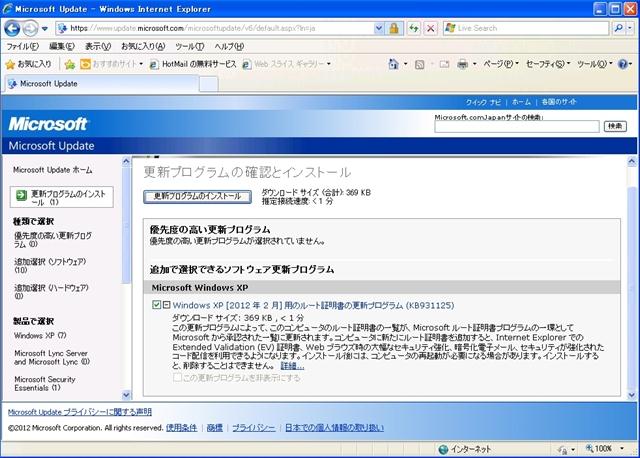Select Microsoft Security Essentials (1) filter

click(x=45, y=383)
